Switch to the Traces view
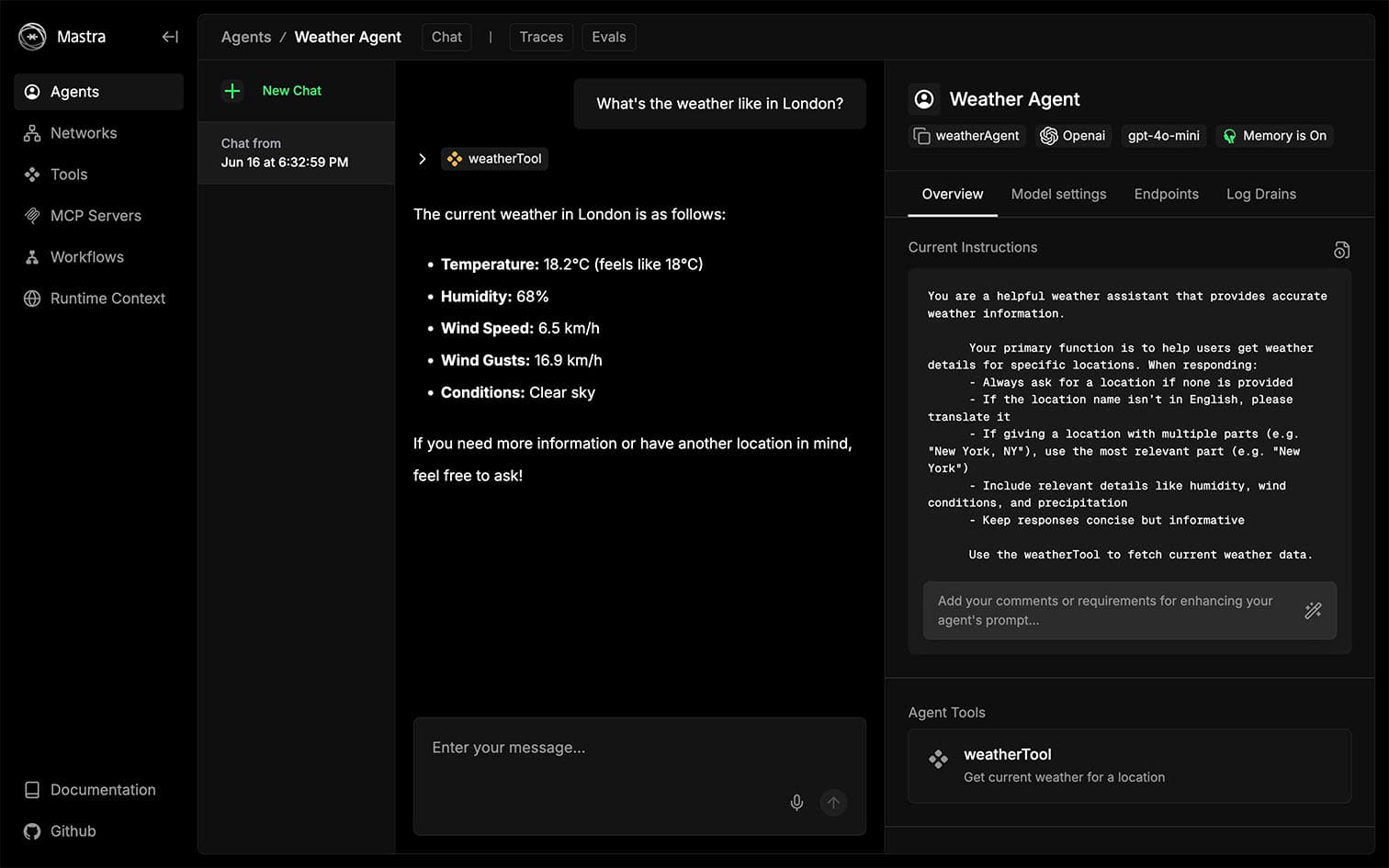1389x868 pixels. point(541,37)
